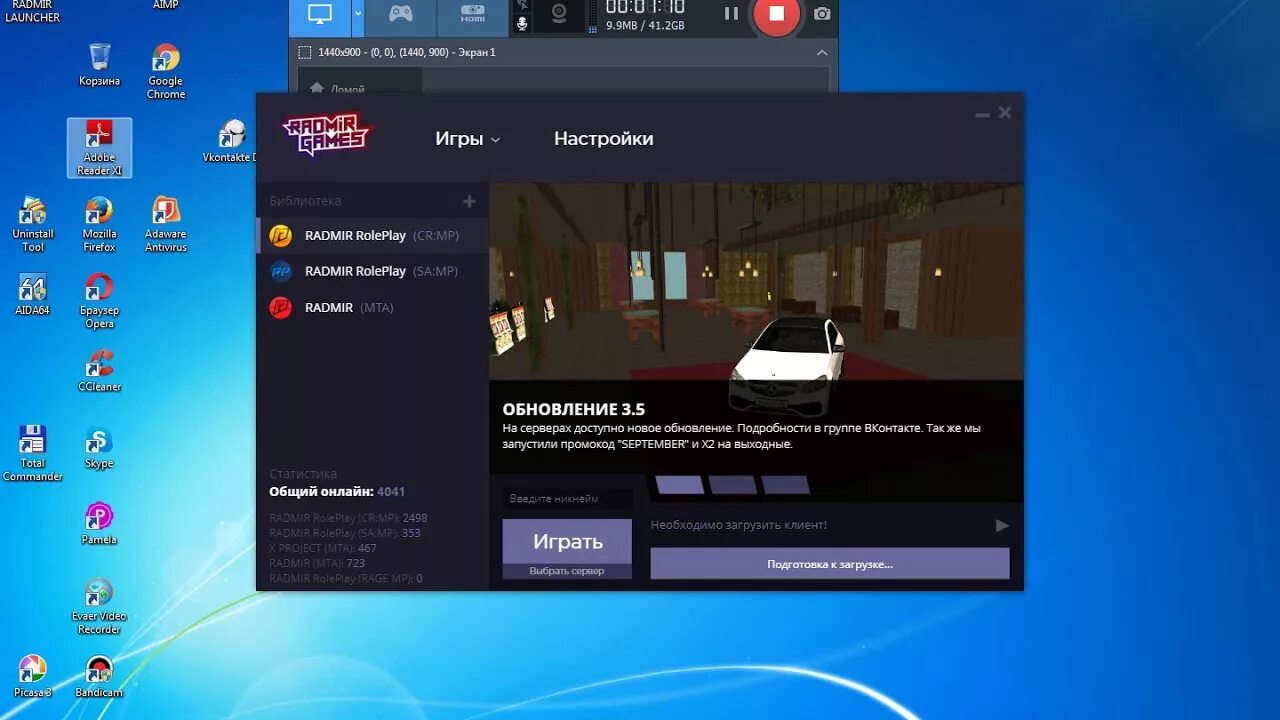The width and height of the screenshot is (1280, 720).
Task: Click the Radmir Games logo
Action: pyautogui.click(x=326, y=133)
